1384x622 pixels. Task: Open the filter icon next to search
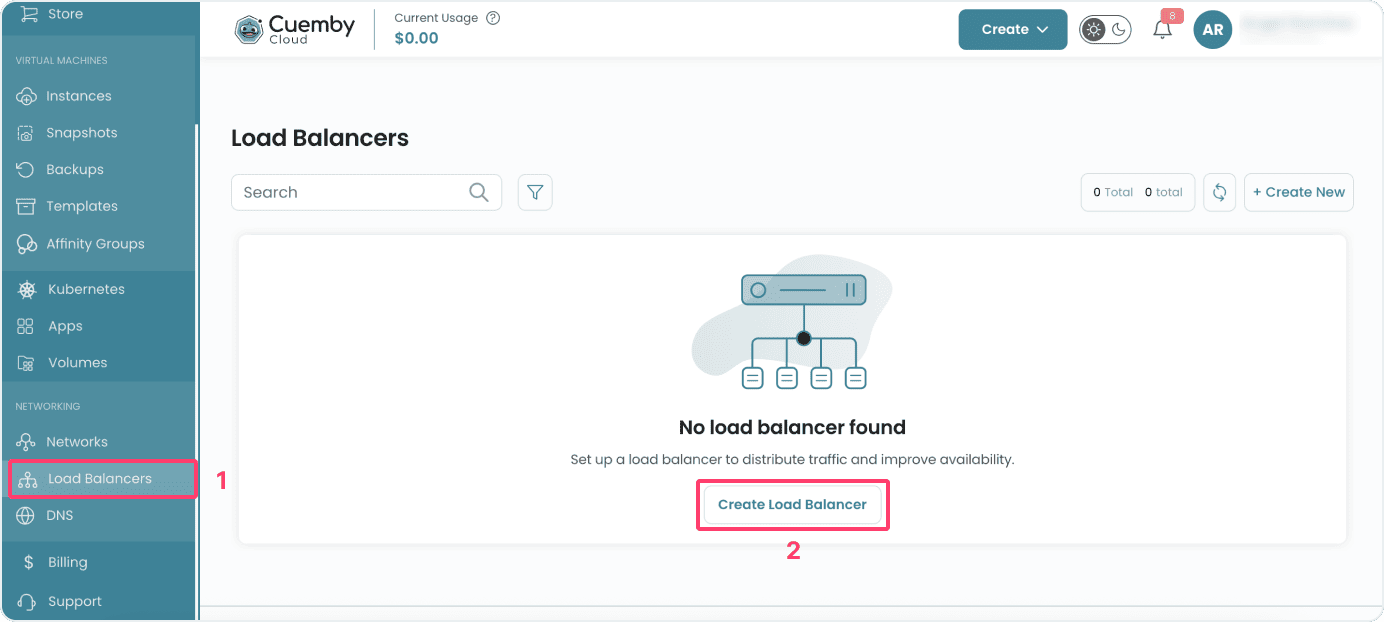535,192
